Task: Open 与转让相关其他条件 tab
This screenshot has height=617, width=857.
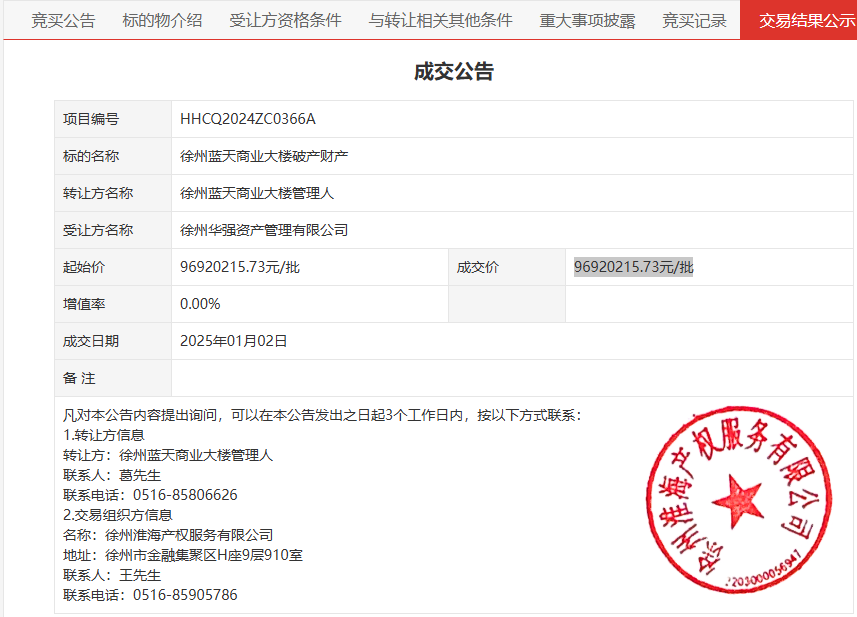Action: click(x=441, y=21)
